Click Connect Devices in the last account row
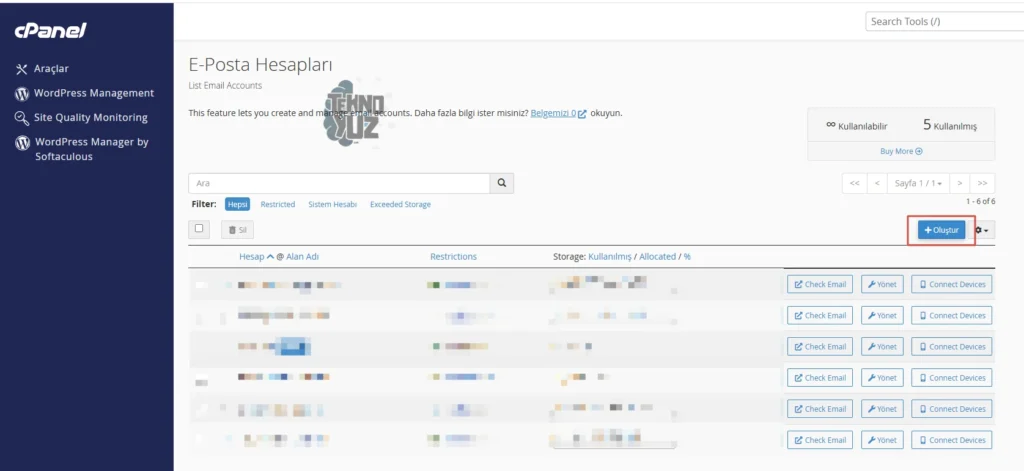Screen dimensions: 1024x471 952,440
